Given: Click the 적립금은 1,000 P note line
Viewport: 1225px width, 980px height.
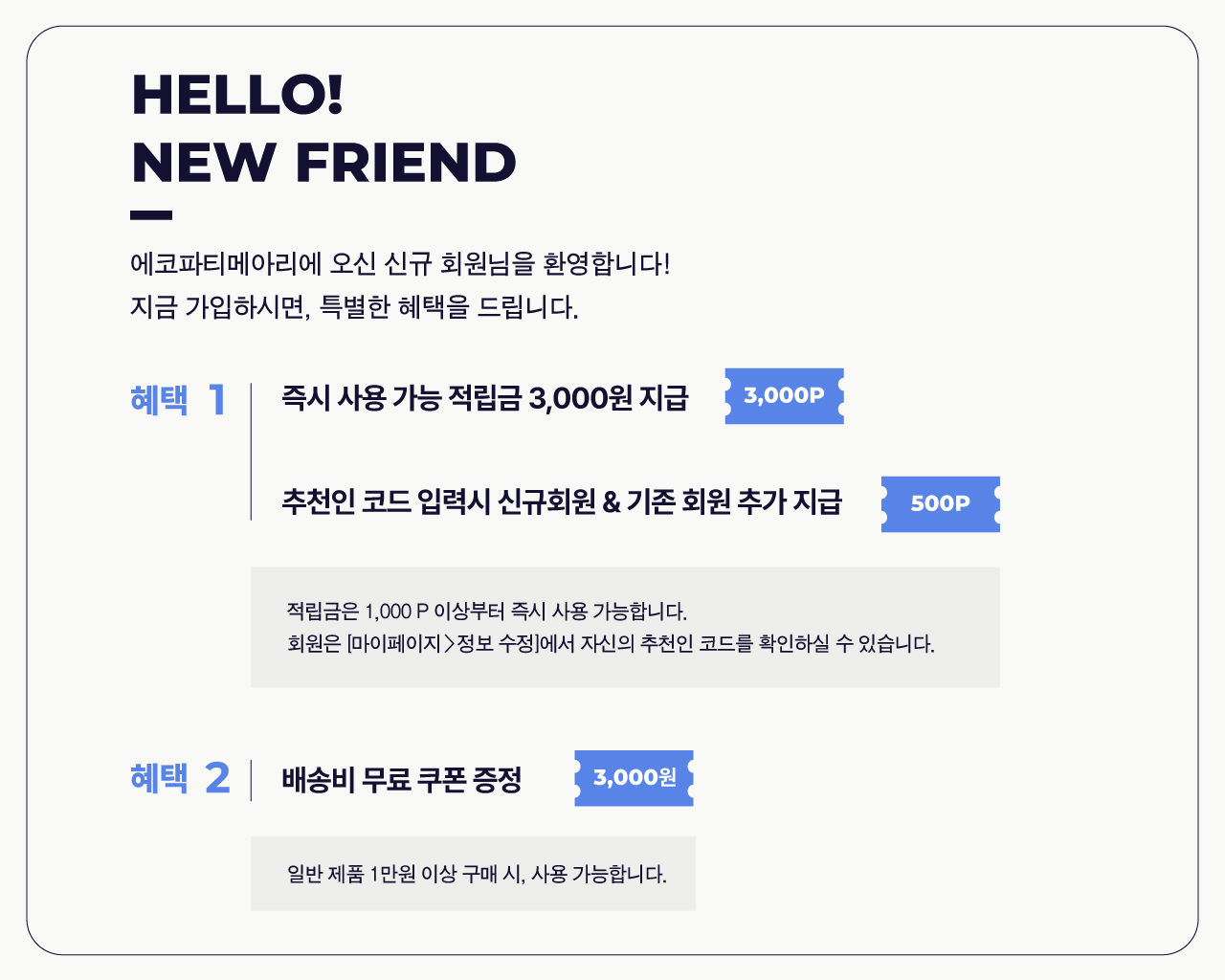Looking at the screenshot, I should click(486, 612).
